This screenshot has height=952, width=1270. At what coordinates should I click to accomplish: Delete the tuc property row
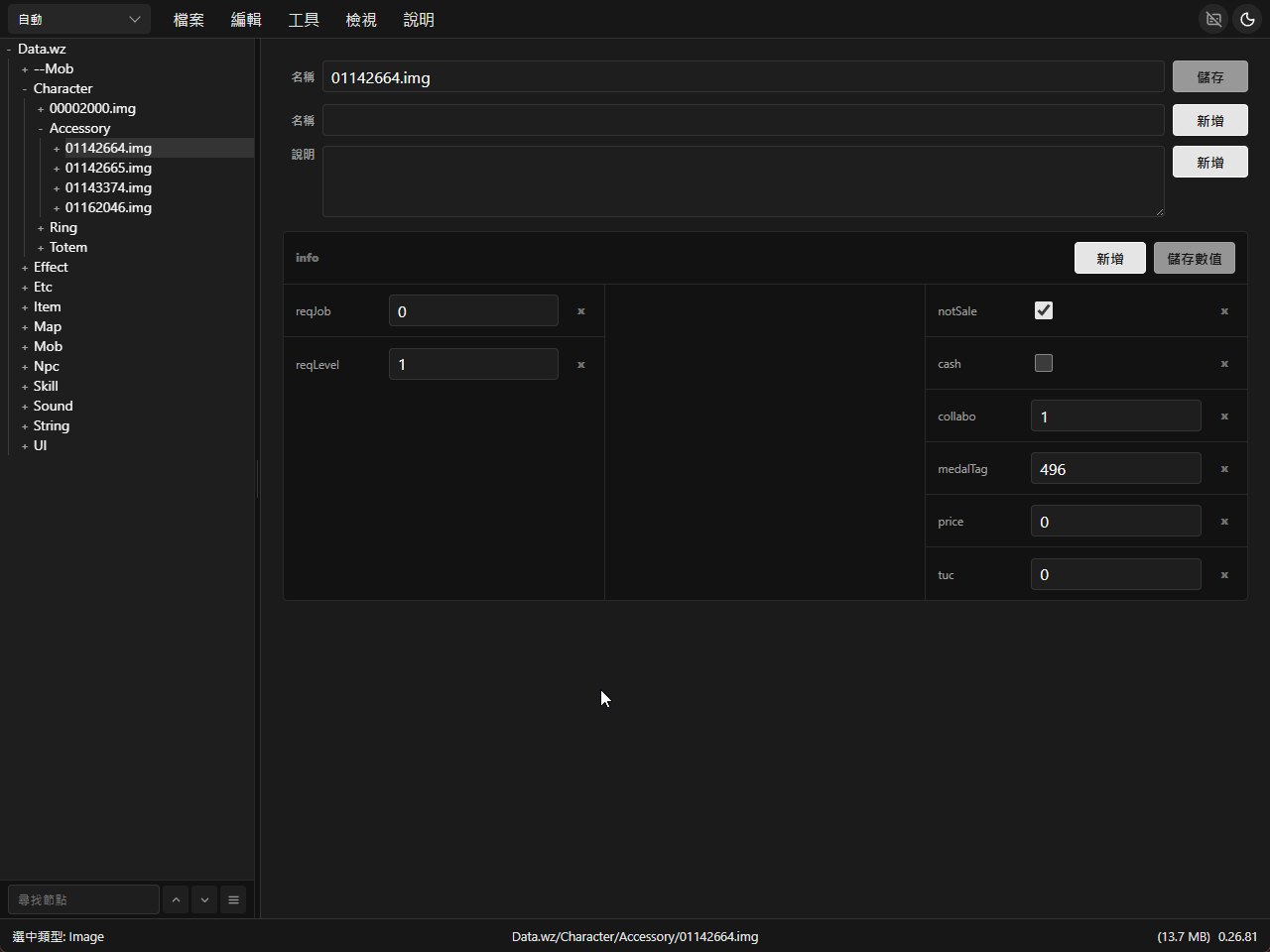(x=1224, y=575)
